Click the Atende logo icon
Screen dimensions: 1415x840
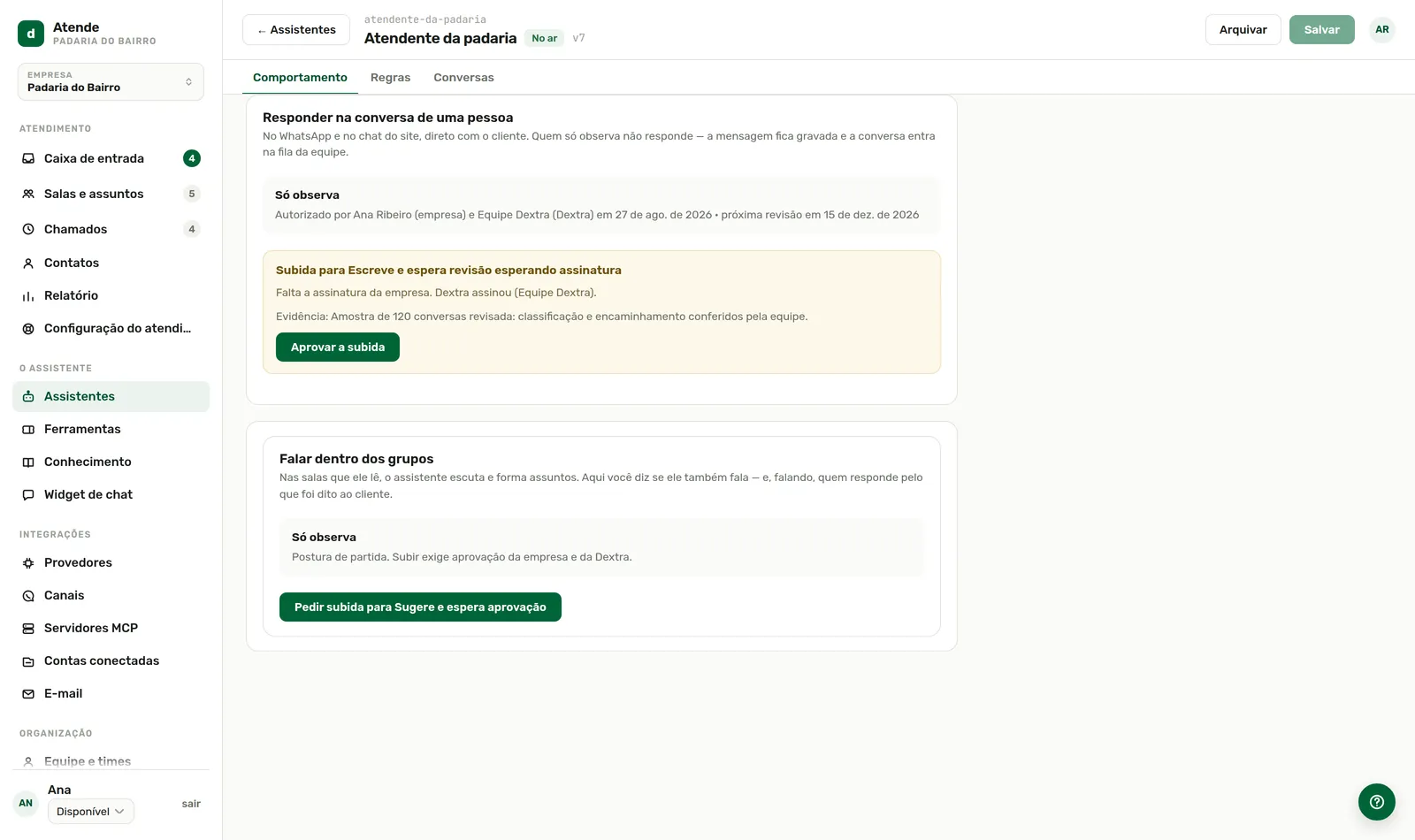pos(31,34)
